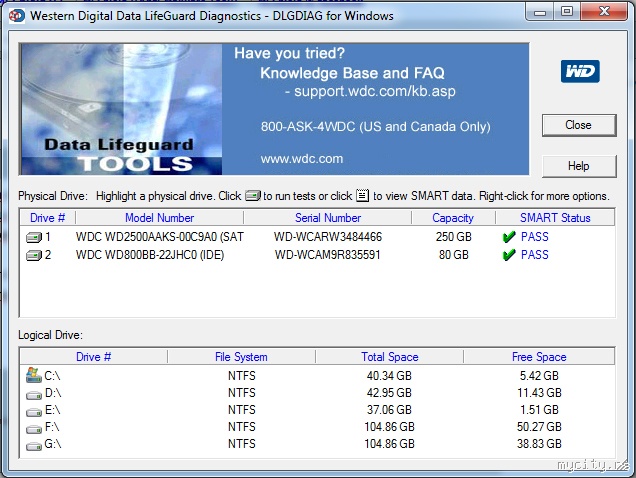Close window with the red X button
This screenshot has width=636, height=478.
pyautogui.click(x=604, y=11)
